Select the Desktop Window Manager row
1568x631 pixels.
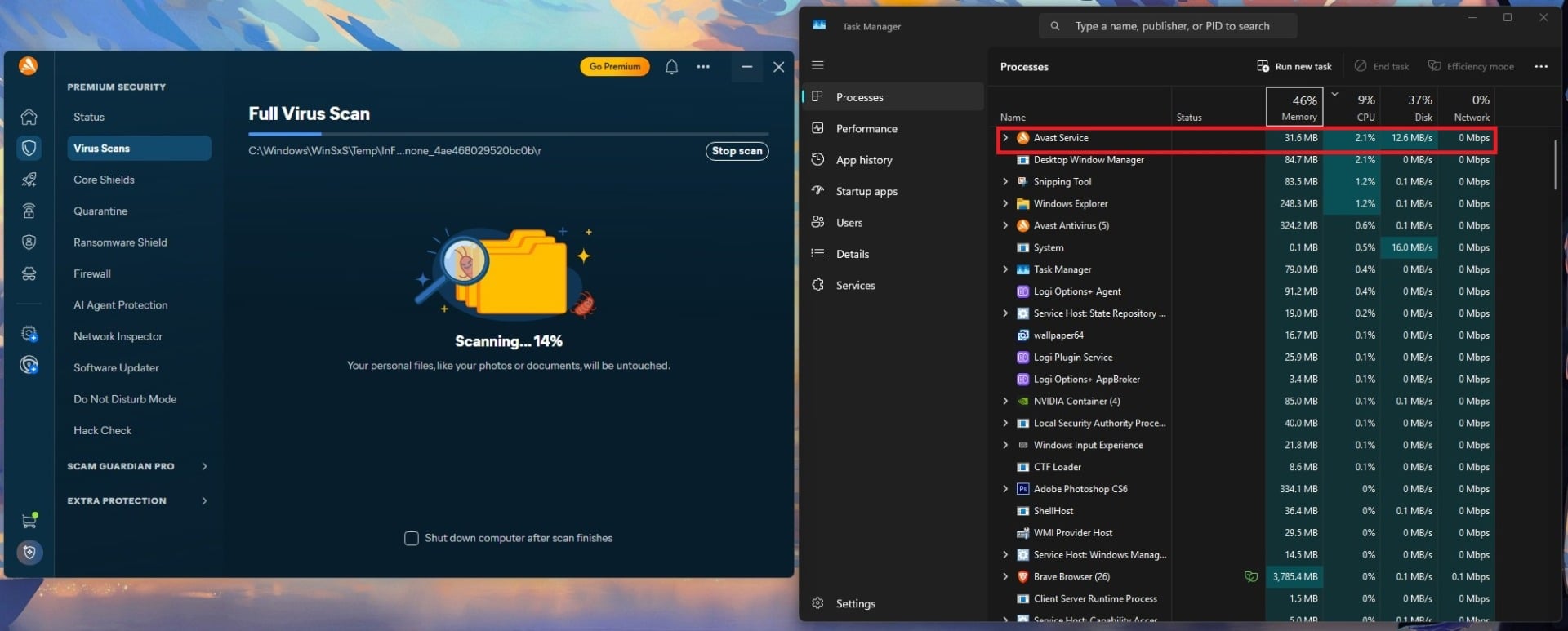coord(1245,160)
